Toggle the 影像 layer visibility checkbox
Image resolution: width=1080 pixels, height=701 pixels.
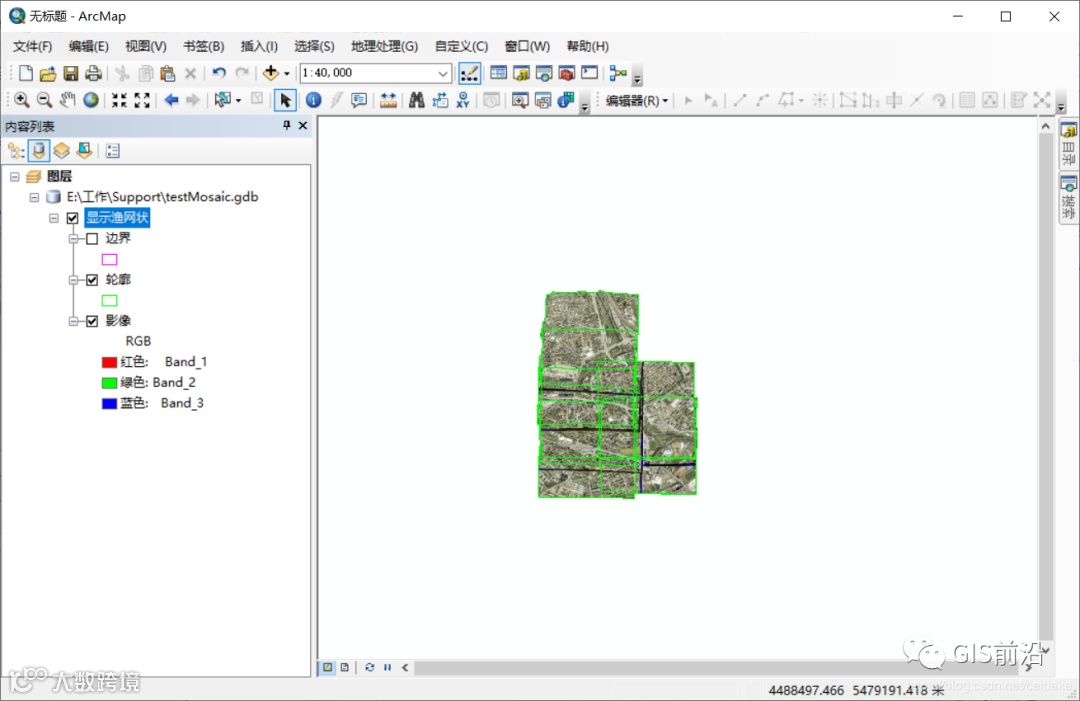pos(92,321)
